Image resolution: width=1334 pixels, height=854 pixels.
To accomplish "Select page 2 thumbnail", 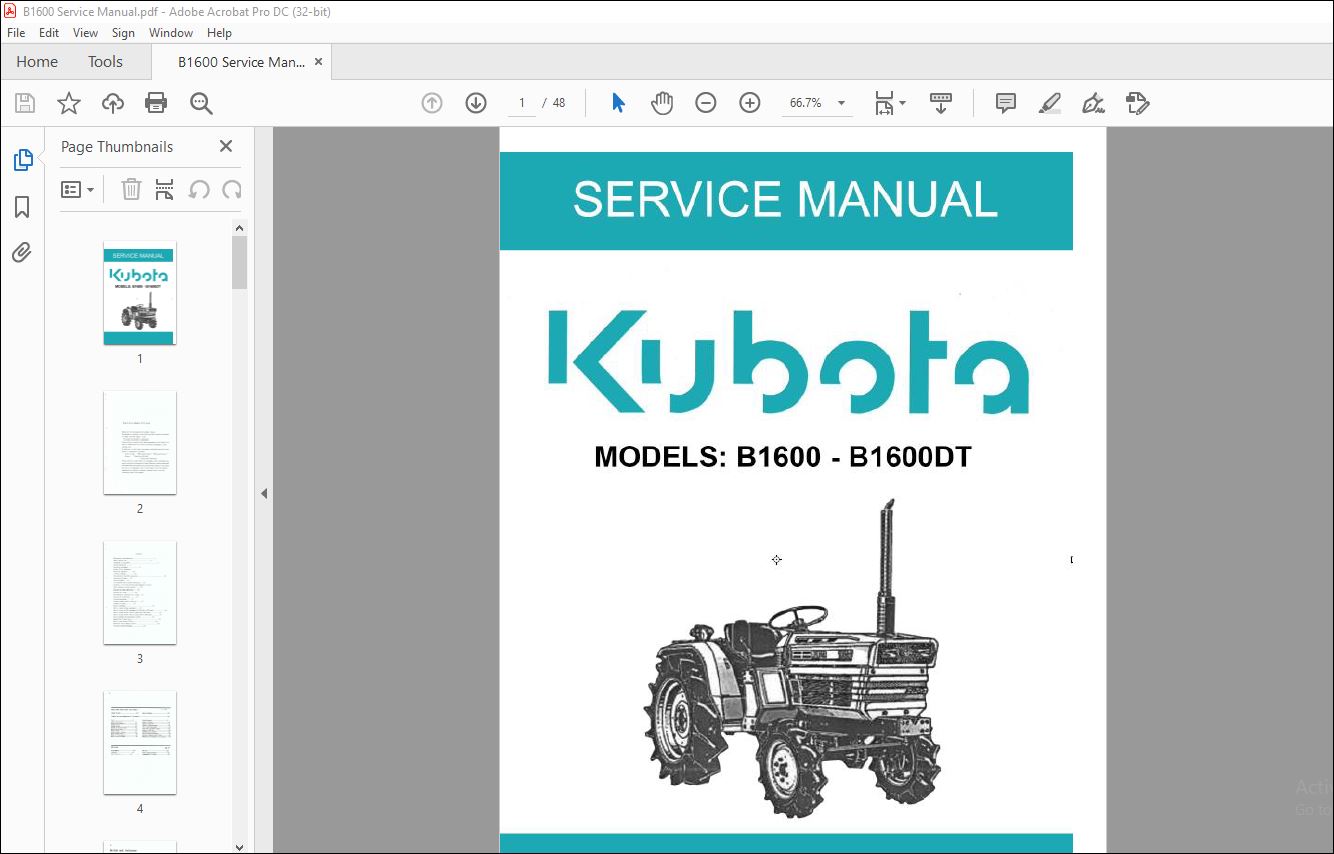I will coord(140,443).
